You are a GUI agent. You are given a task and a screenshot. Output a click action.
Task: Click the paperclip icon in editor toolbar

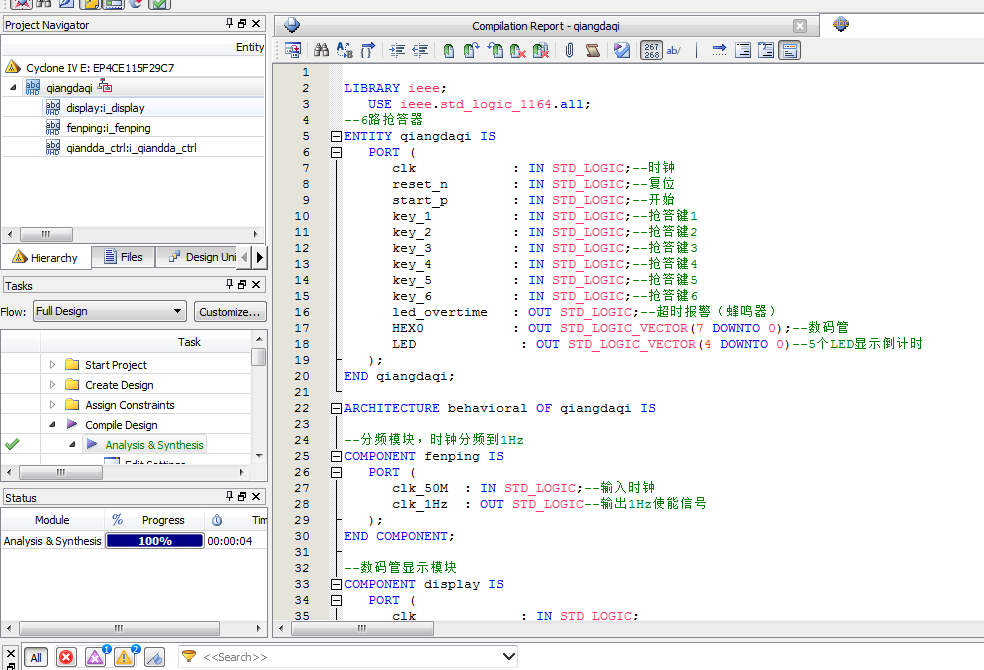(x=569, y=50)
